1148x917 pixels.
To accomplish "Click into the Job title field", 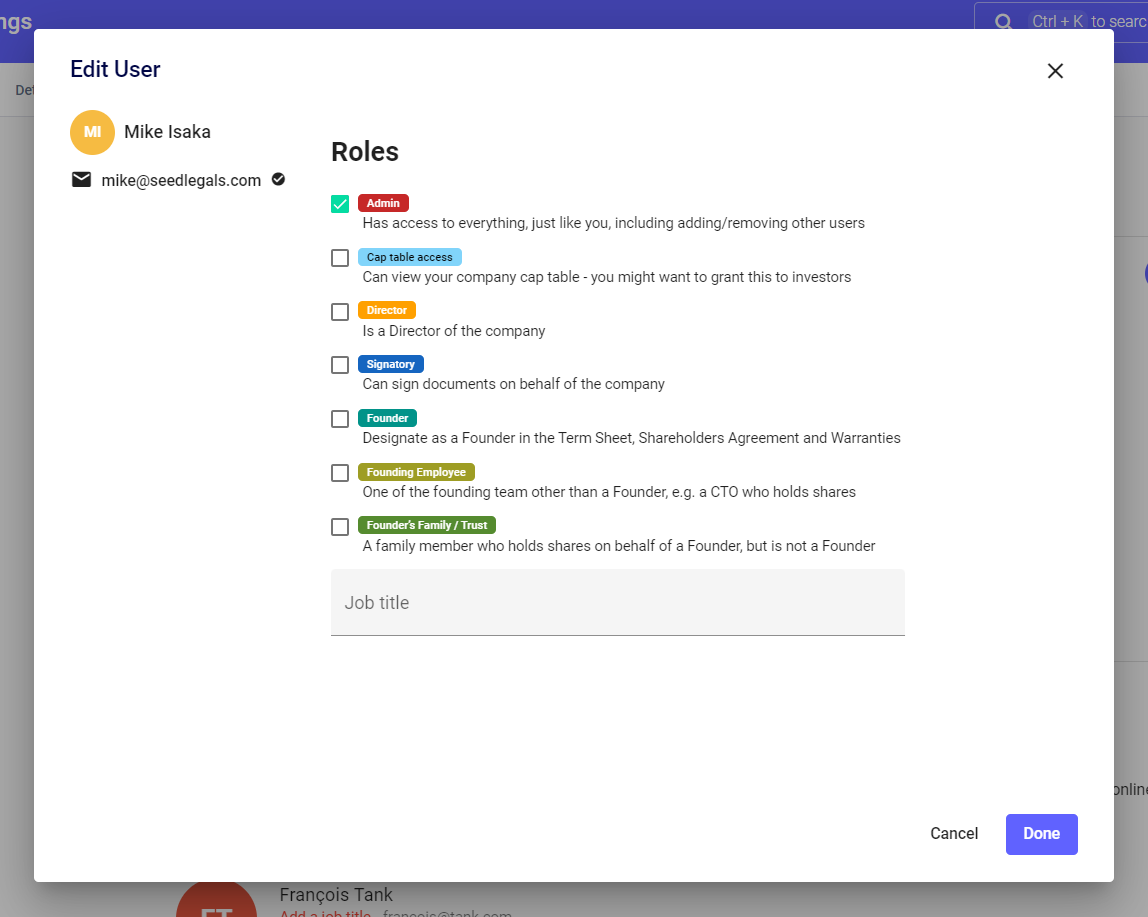I will coord(617,602).
